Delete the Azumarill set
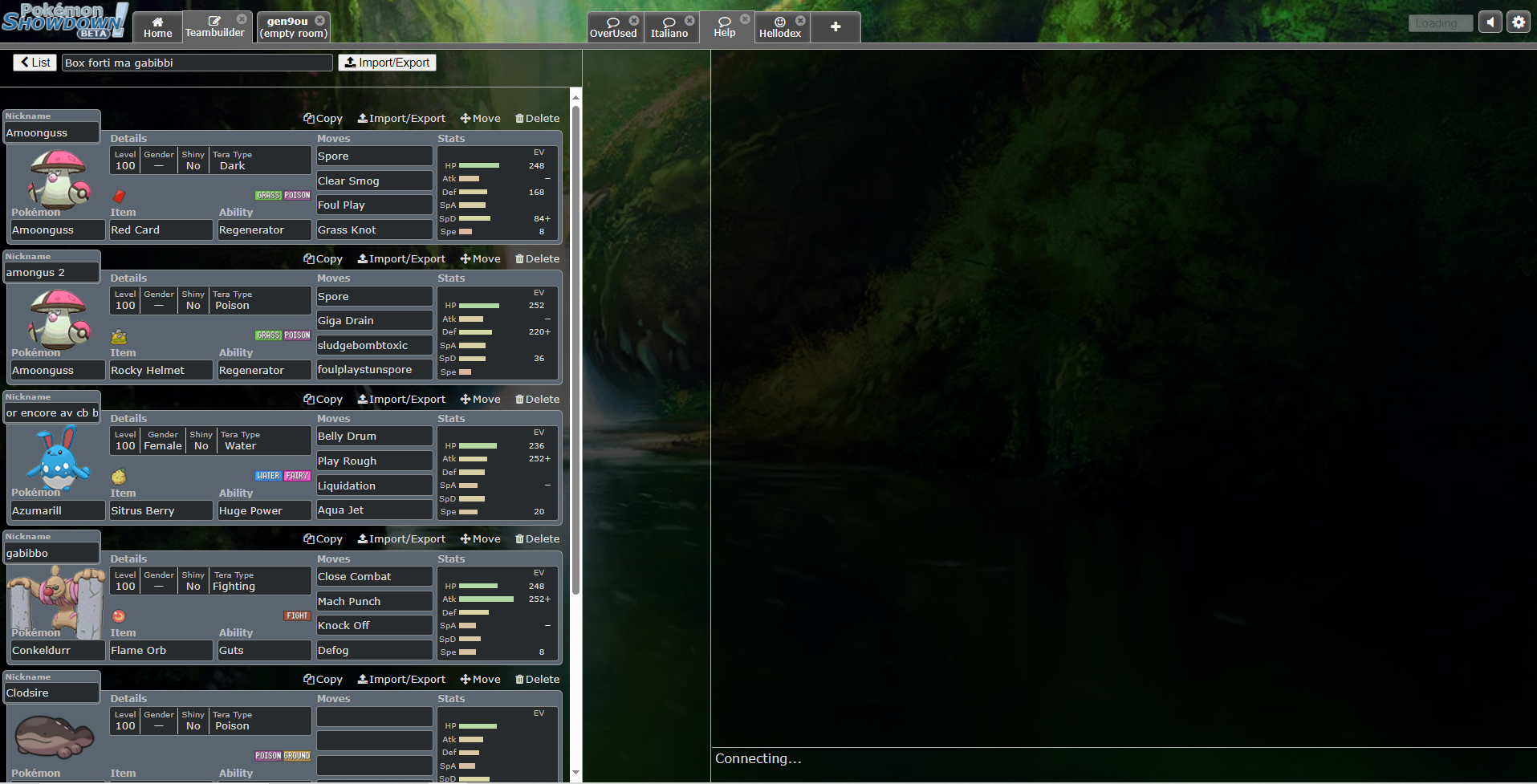The width and height of the screenshot is (1537, 784). coord(537,400)
